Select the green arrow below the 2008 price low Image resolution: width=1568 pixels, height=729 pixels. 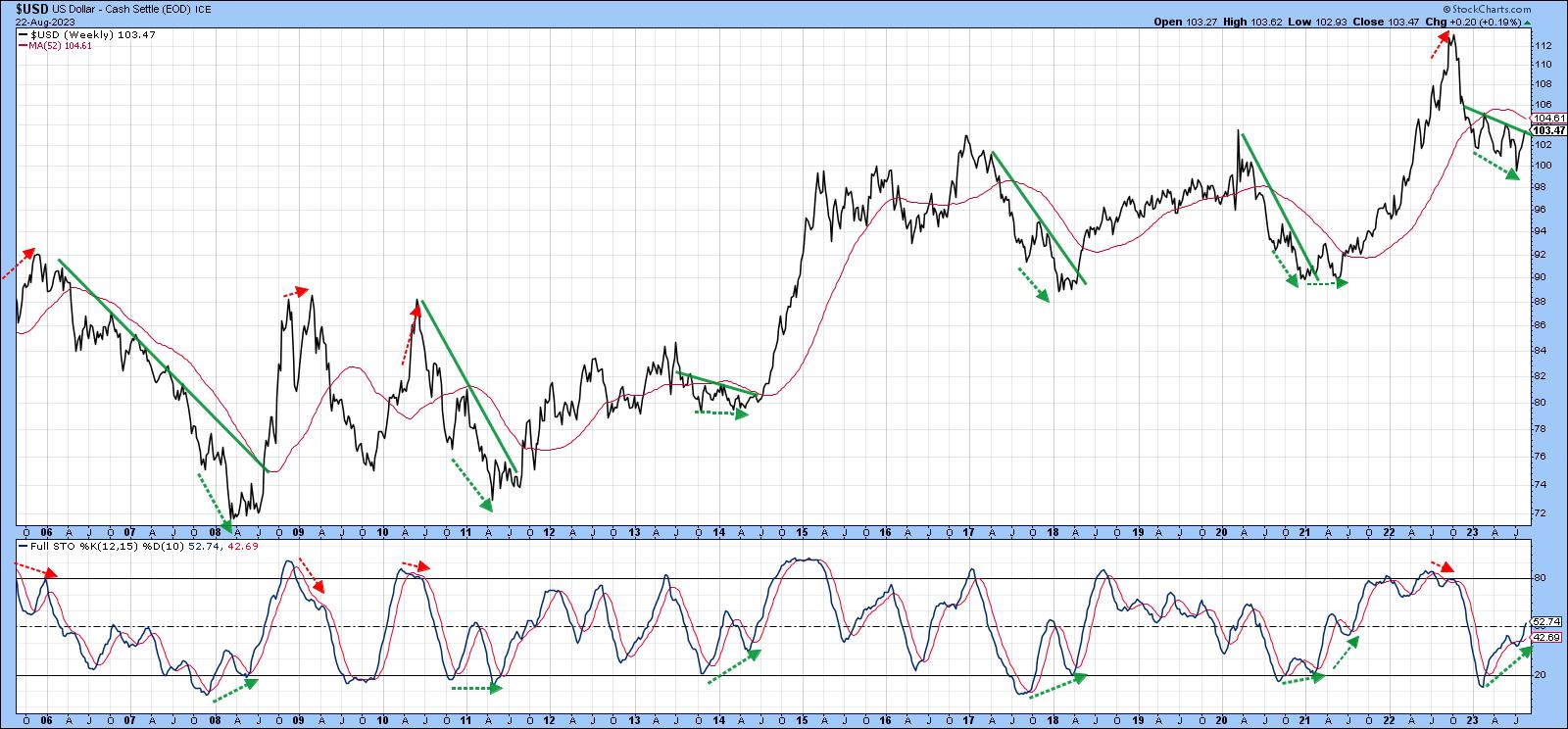[214, 502]
